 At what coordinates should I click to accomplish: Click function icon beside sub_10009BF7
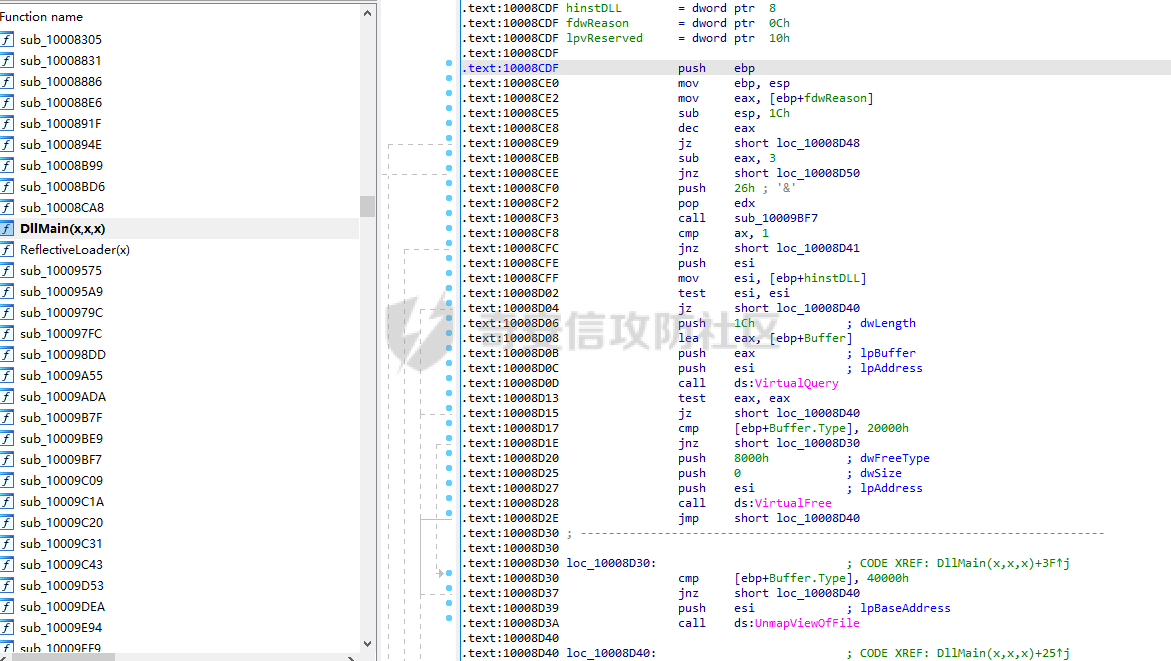point(7,460)
